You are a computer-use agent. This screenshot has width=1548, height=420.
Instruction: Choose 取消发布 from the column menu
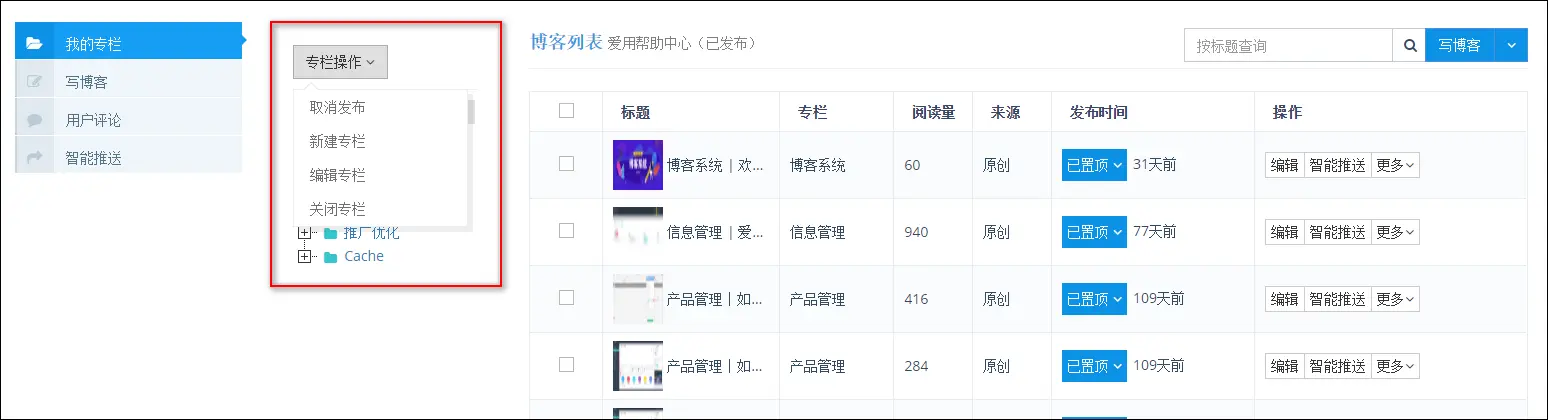(x=337, y=107)
